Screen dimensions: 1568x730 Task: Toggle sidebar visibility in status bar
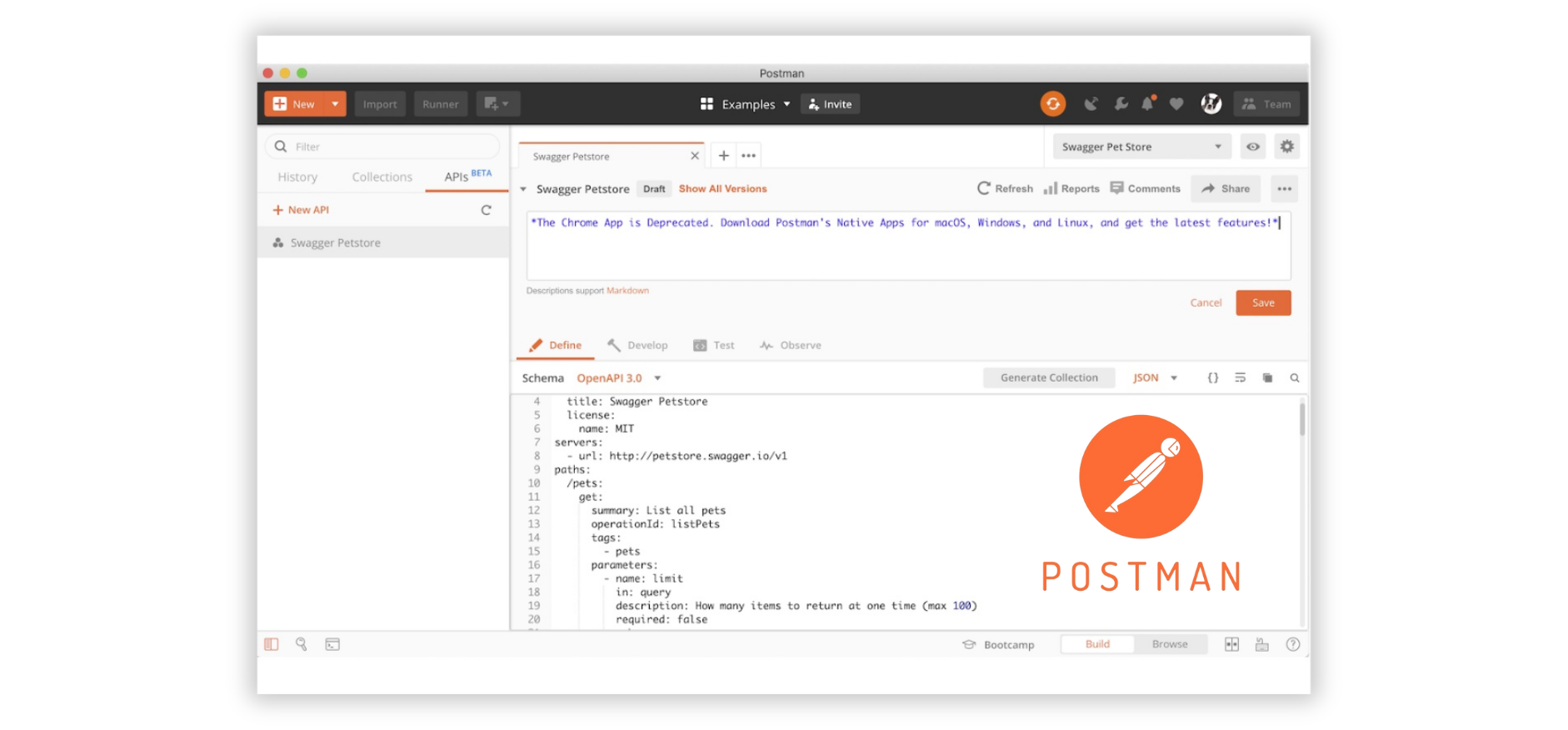pyautogui.click(x=272, y=644)
